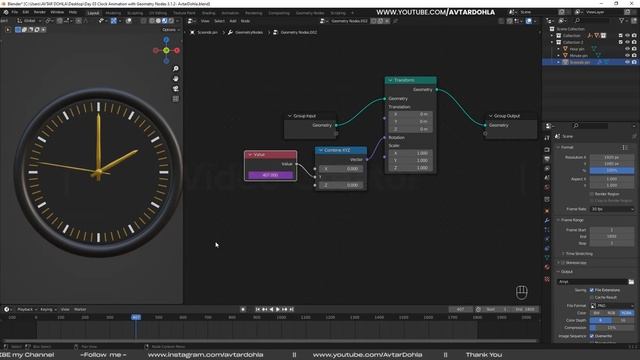Click the viewport zoom magnifier icon
640x360 pixels.
(x=176, y=69)
